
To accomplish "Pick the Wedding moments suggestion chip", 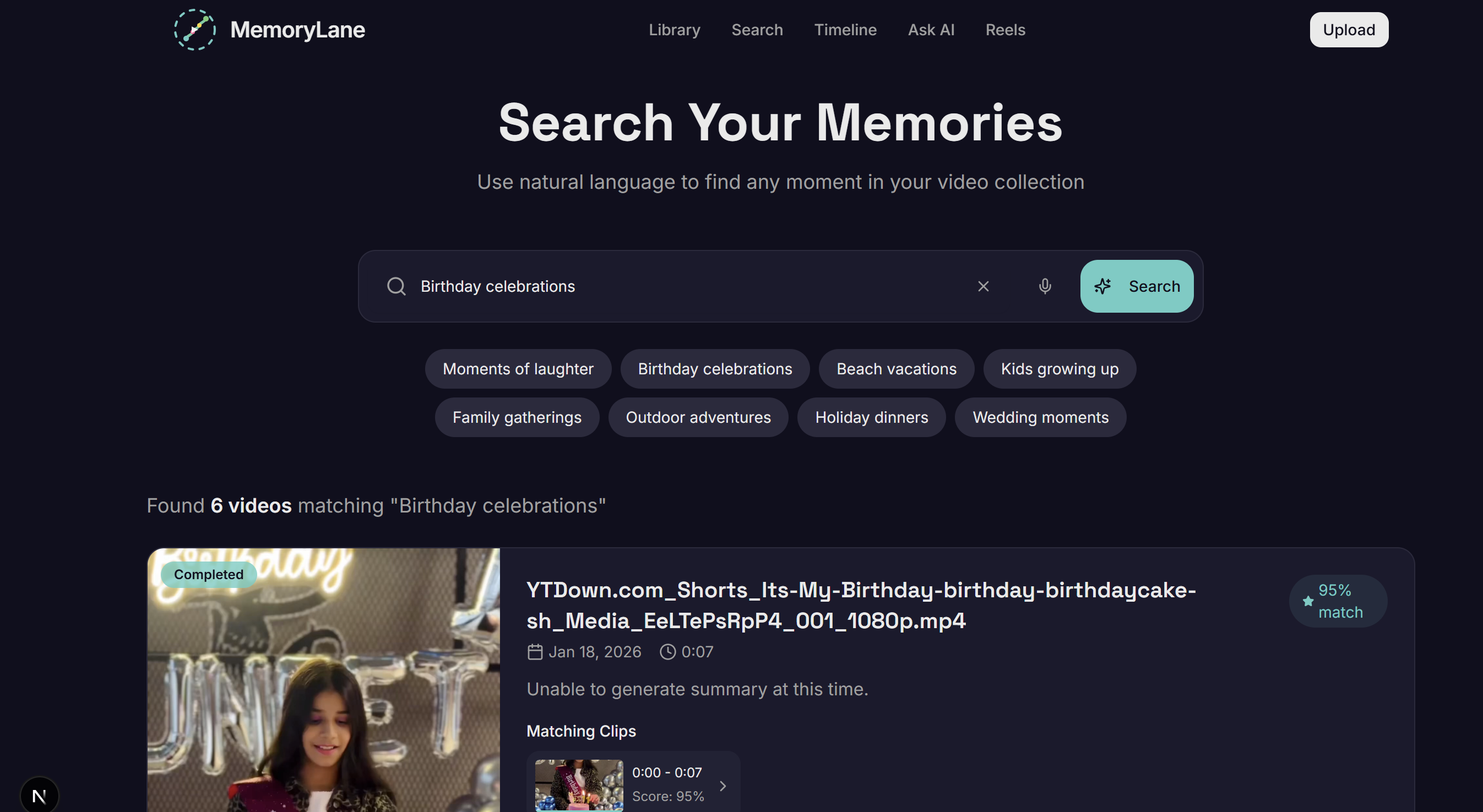I will [1040, 417].
